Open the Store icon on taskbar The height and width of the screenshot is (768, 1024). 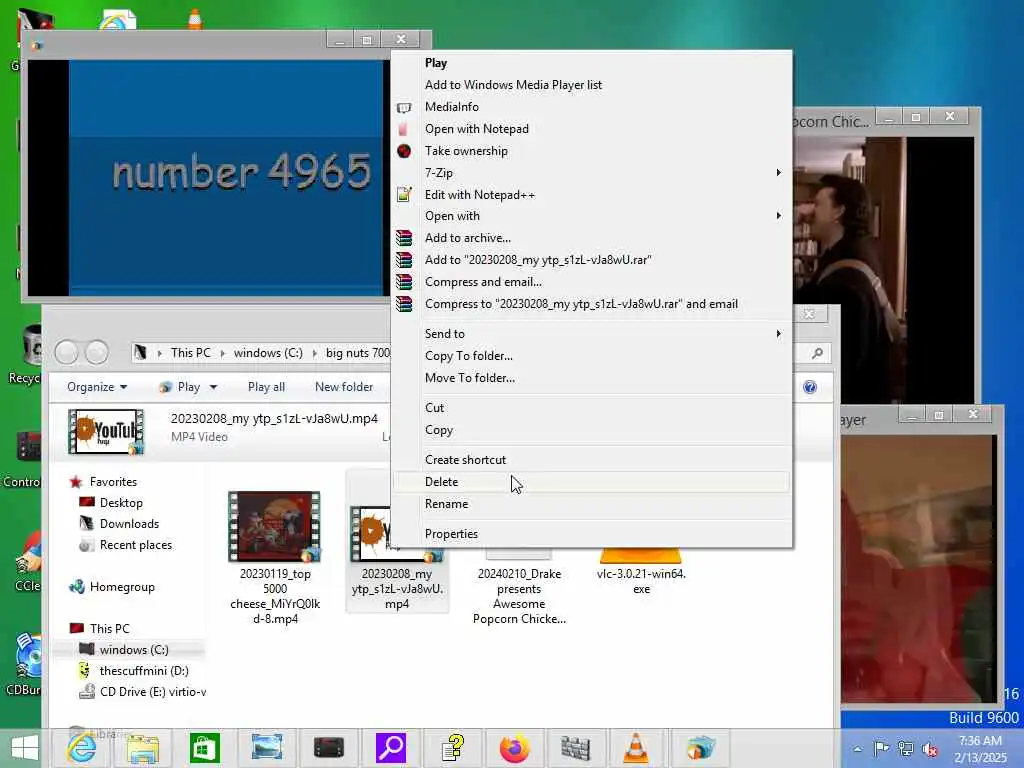[204, 748]
